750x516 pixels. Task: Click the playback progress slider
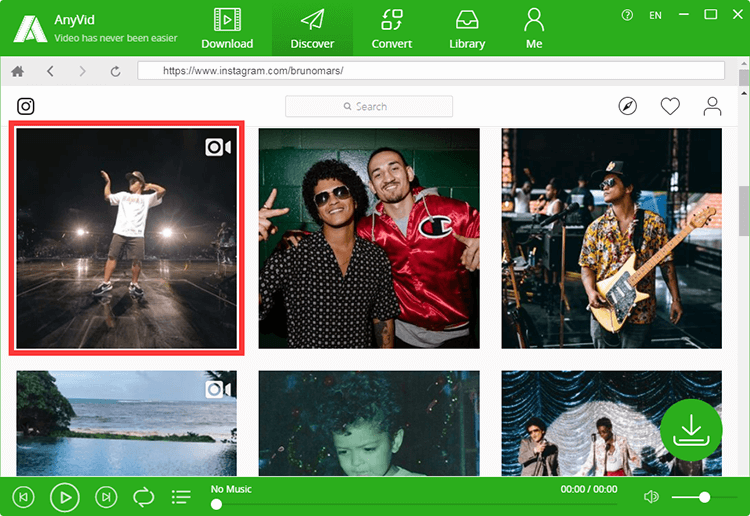click(x=414, y=504)
